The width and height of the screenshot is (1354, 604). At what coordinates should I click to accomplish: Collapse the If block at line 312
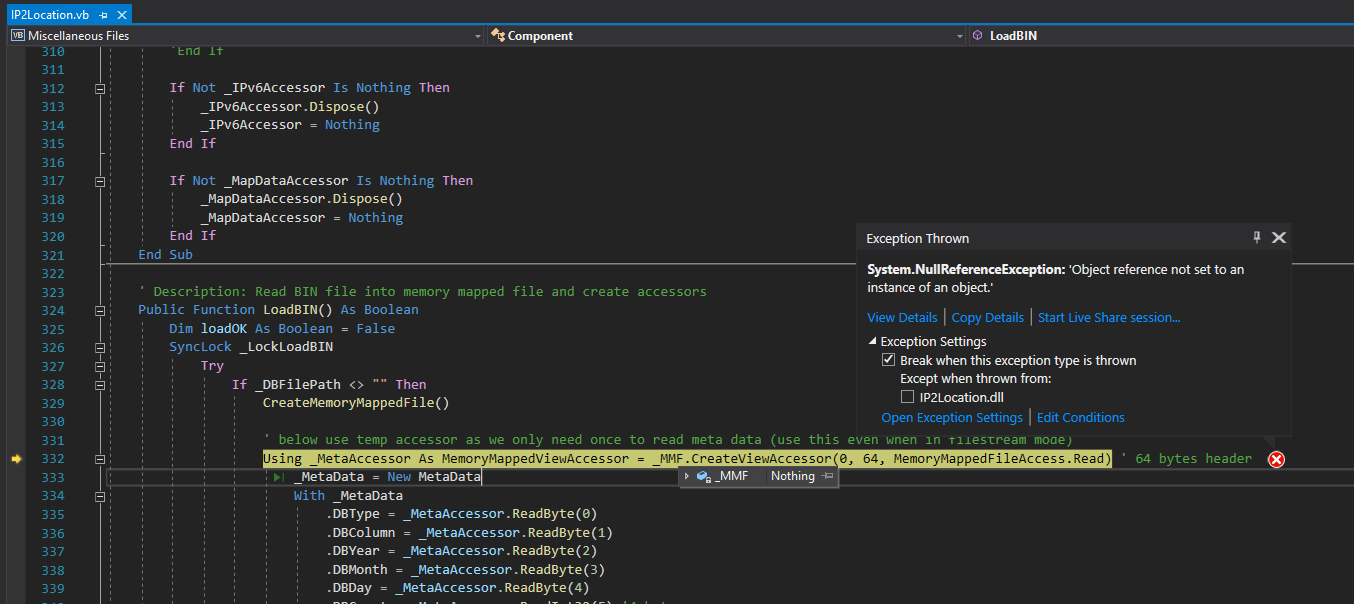[x=99, y=88]
